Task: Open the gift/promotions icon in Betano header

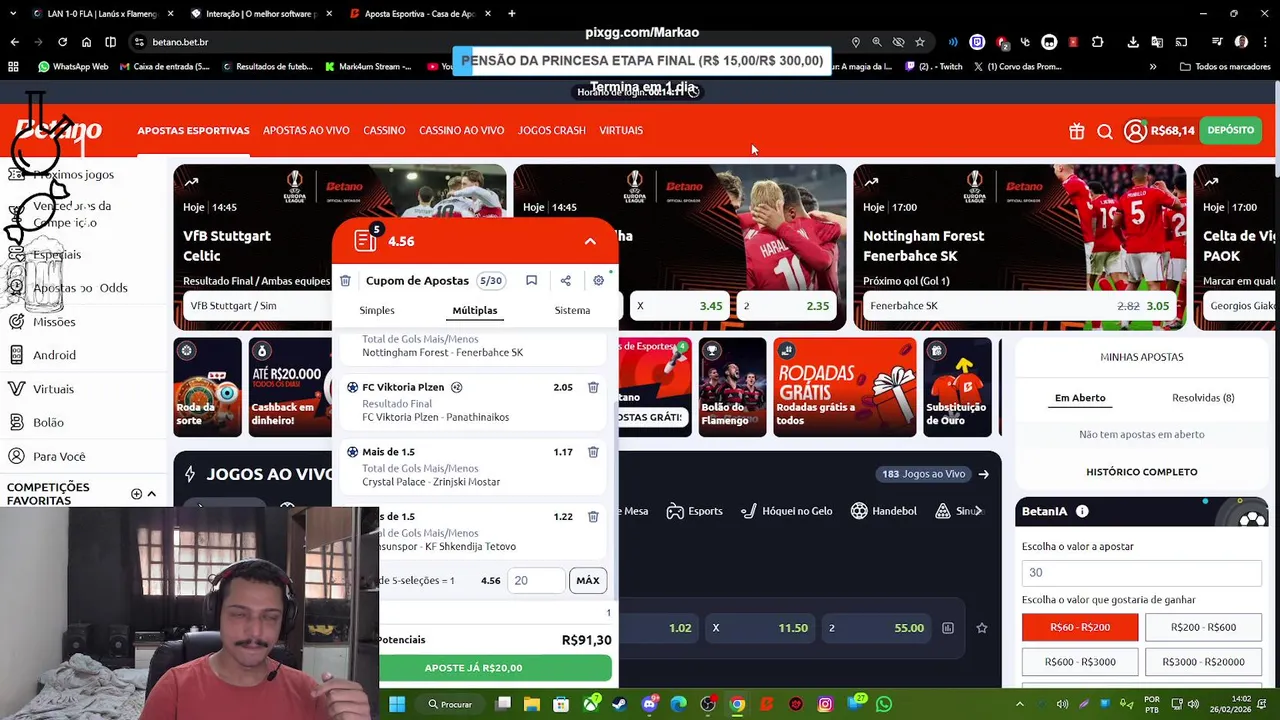Action: tap(1077, 131)
